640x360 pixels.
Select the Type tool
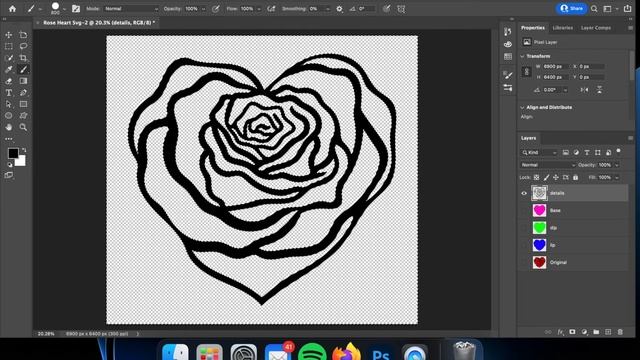click(x=9, y=93)
